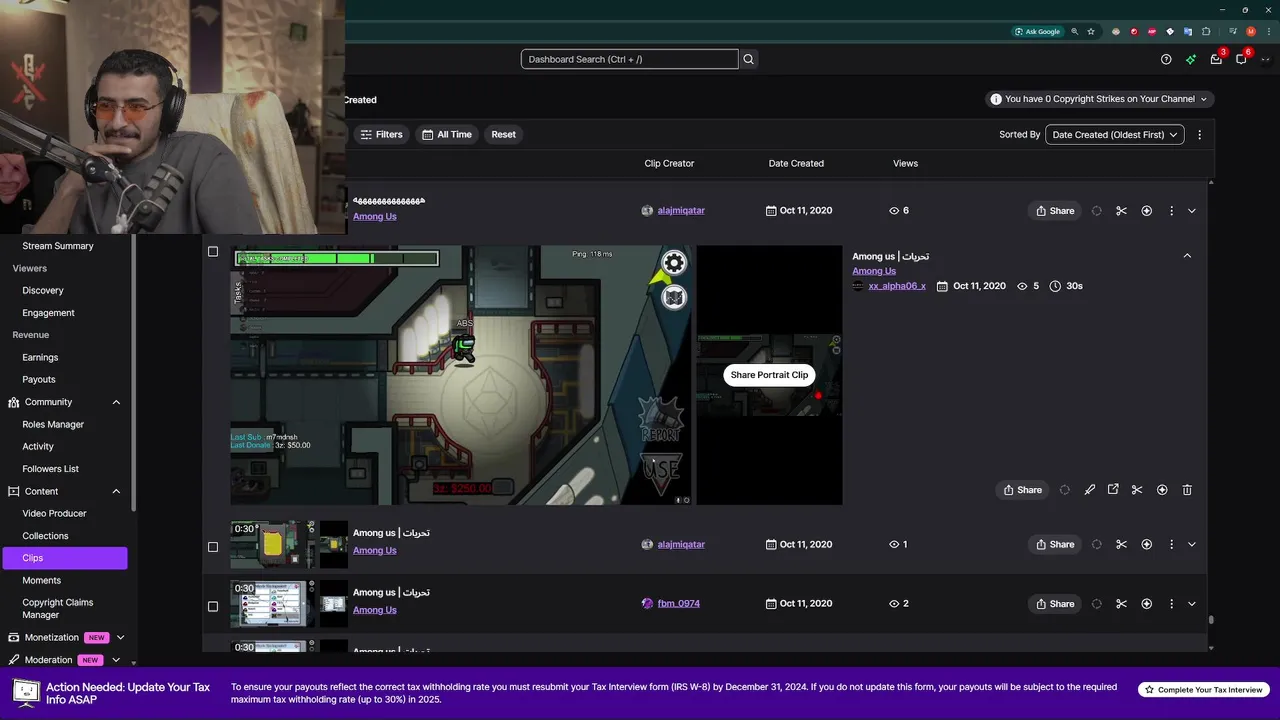Open three-dot menu in alajmiqatar row with 1 view

click(x=1170, y=545)
